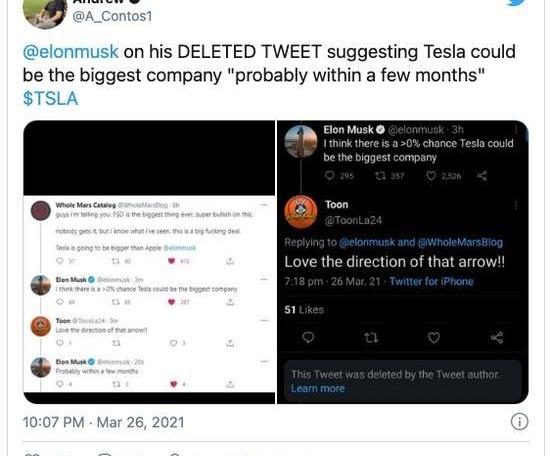Click retweet icon on Elon Musk's dark-mode tweet
This screenshot has height=456, width=550.
pyautogui.click(x=380, y=175)
